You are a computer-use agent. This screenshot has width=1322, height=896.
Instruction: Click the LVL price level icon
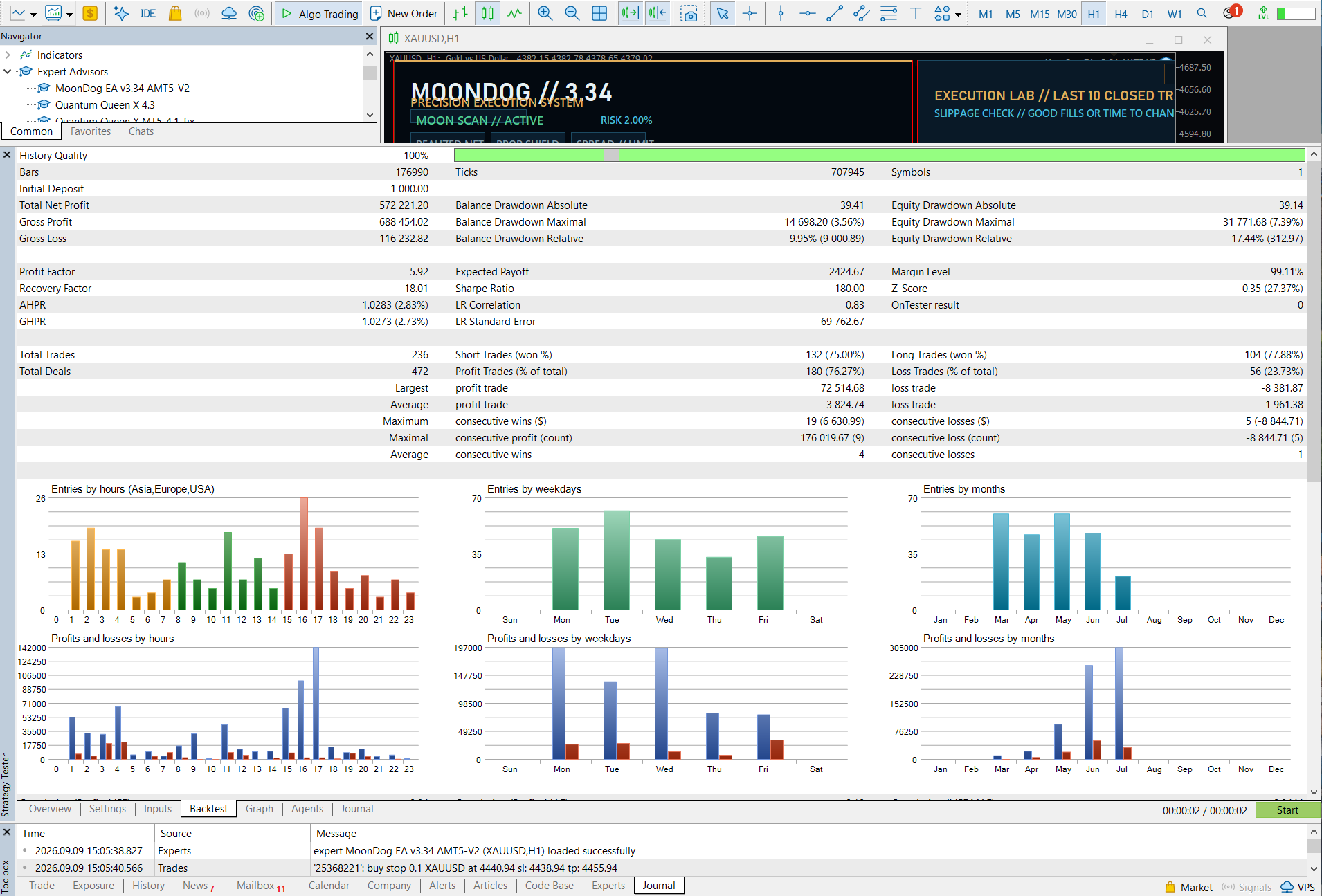tap(1264, 13)
